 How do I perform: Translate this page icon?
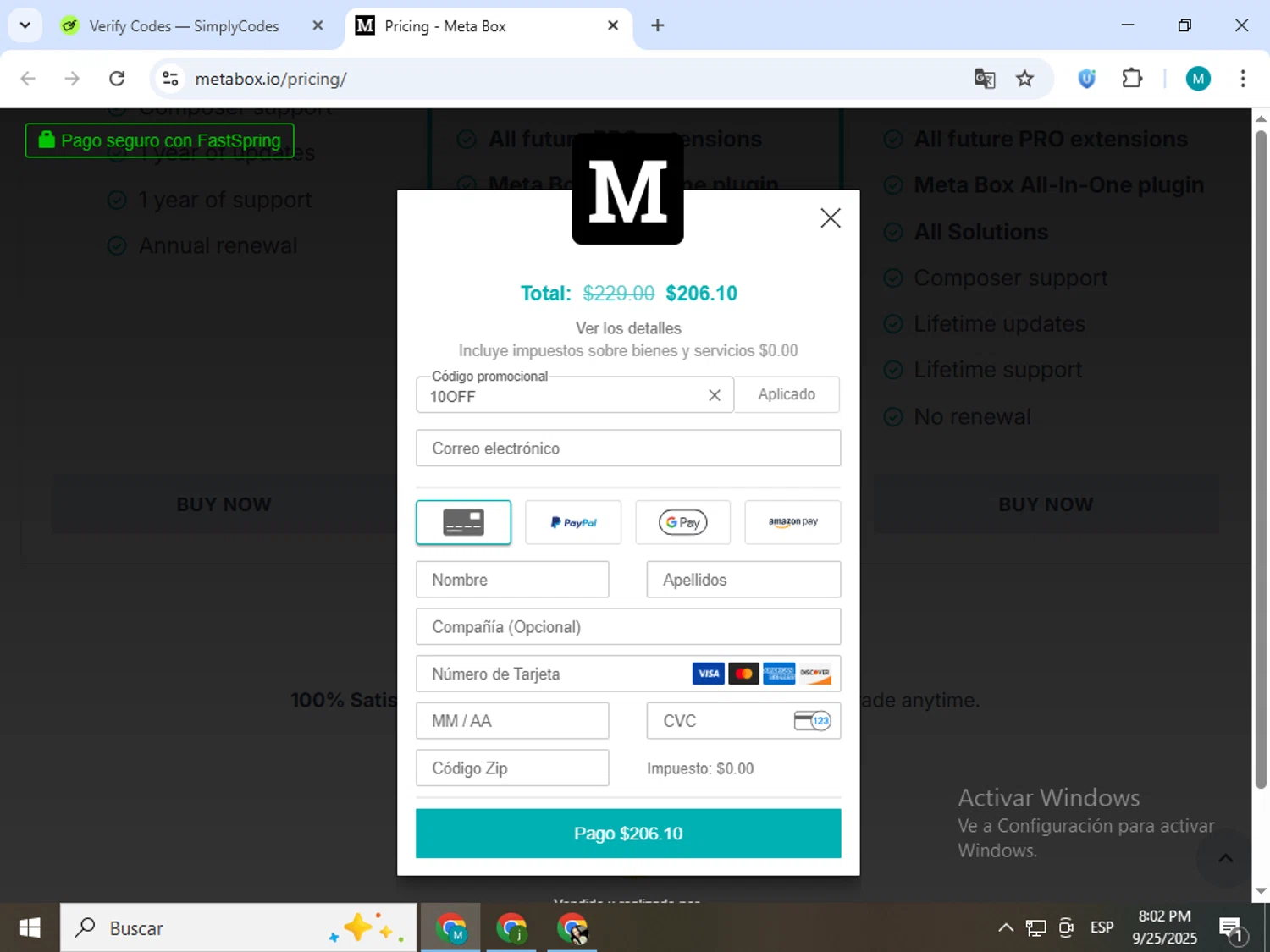click(985, 79)
